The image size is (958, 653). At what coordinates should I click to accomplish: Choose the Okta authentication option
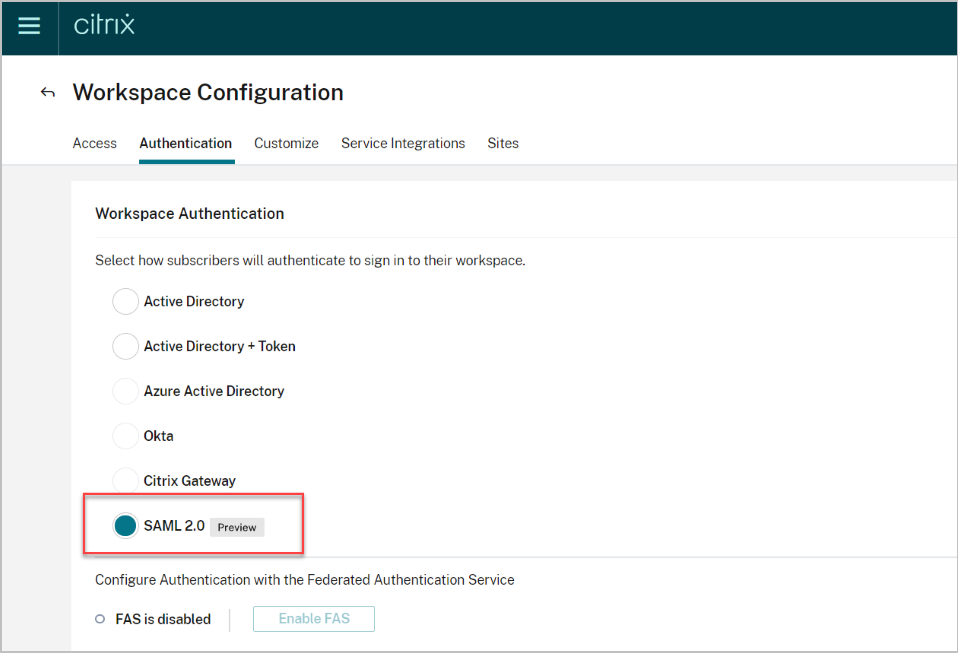point(125,436)
